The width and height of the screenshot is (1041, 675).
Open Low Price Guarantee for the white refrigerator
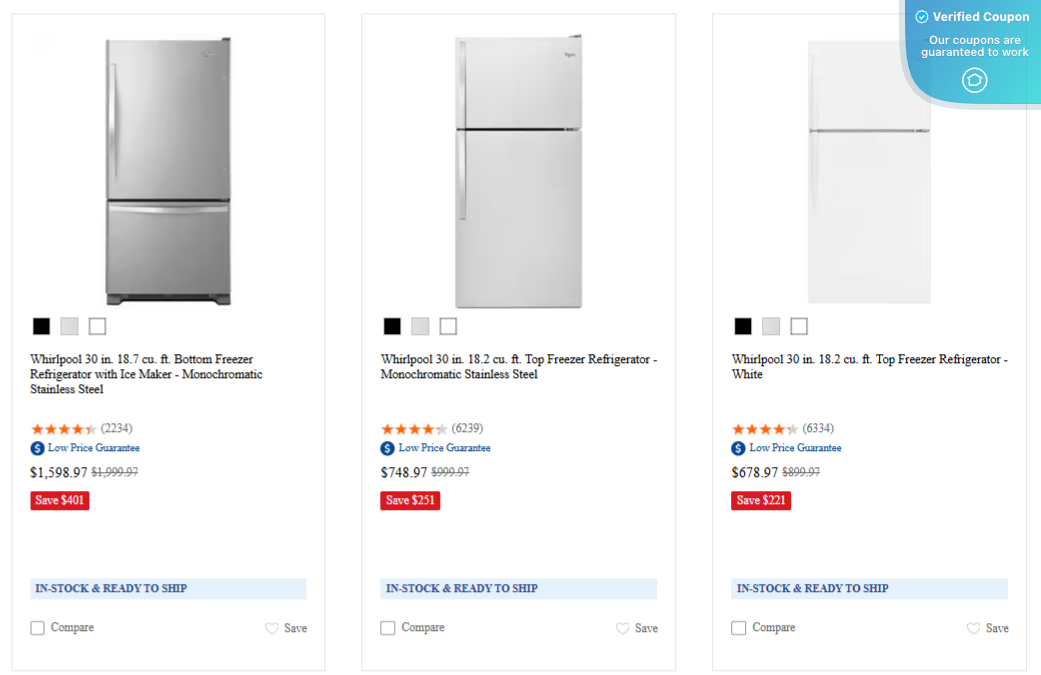[x=796, y=447]
